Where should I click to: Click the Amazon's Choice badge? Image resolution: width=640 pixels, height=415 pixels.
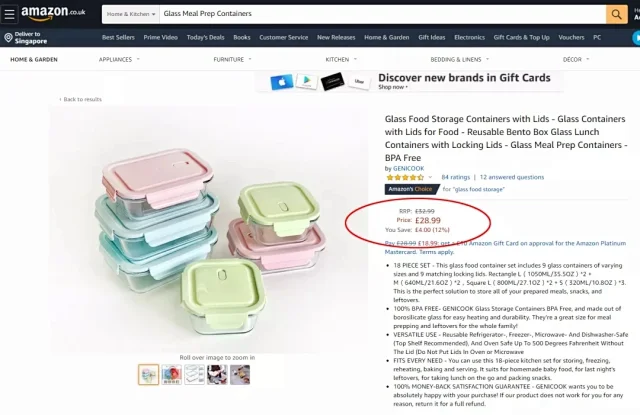click(x=411, y=189)
